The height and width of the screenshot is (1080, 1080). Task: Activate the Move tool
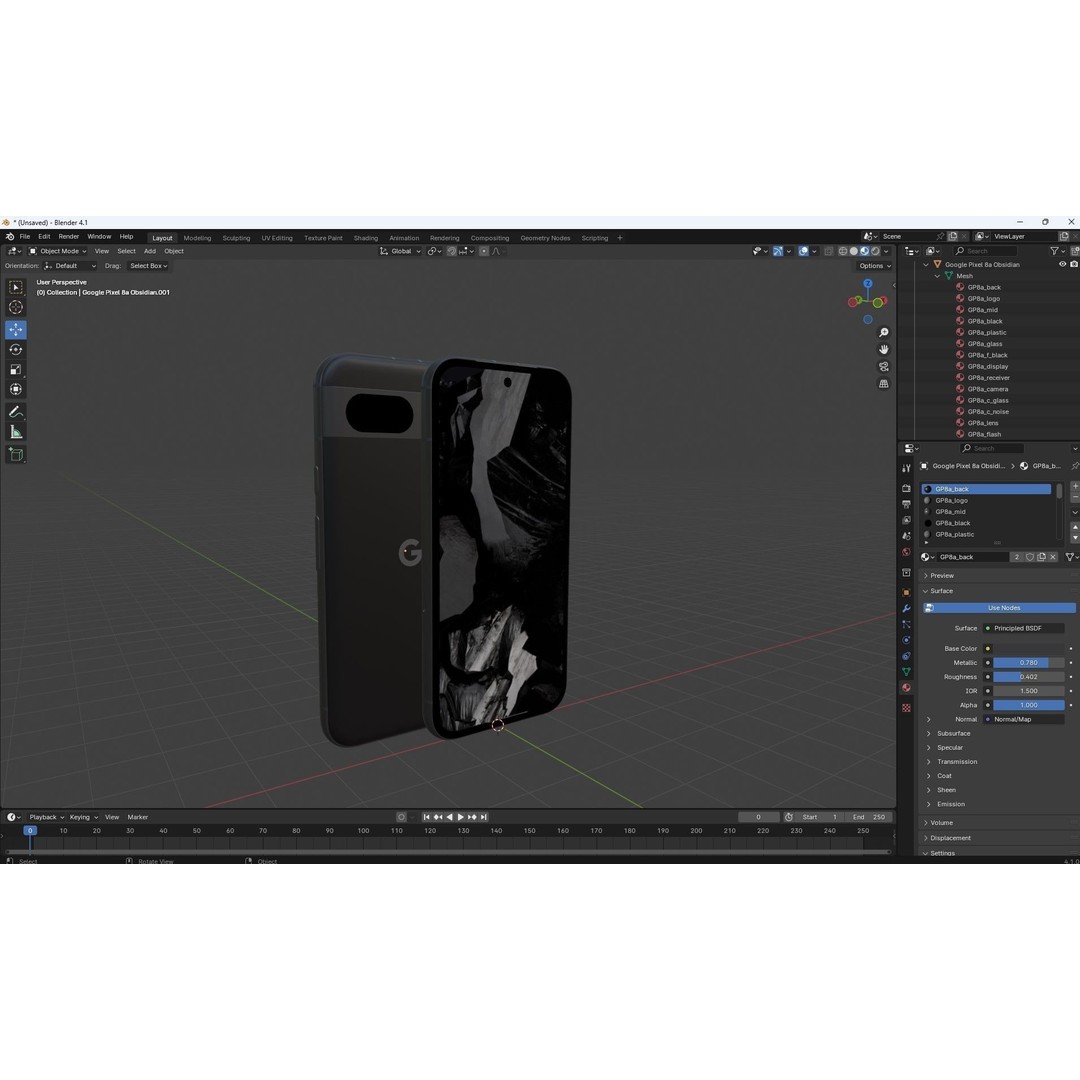click(x=16, y=329)
